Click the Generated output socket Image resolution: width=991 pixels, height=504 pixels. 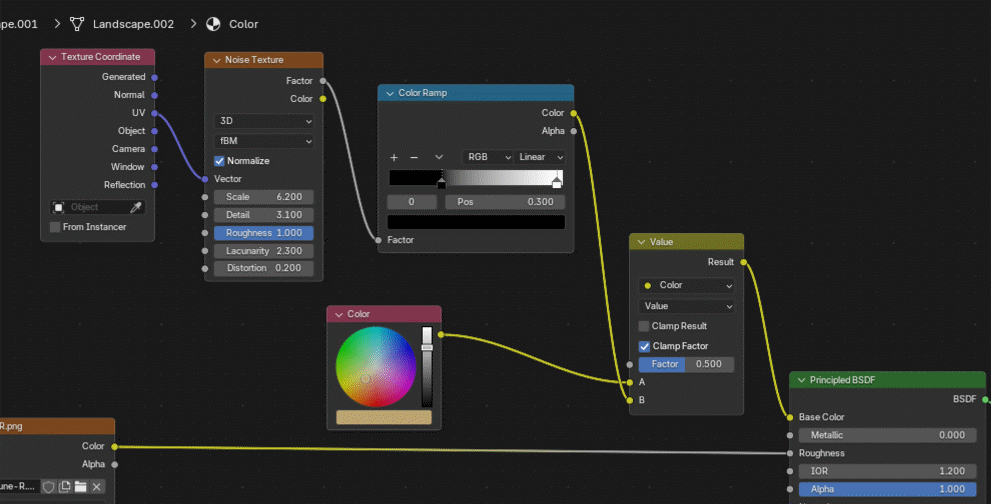(x=154, y=77)
